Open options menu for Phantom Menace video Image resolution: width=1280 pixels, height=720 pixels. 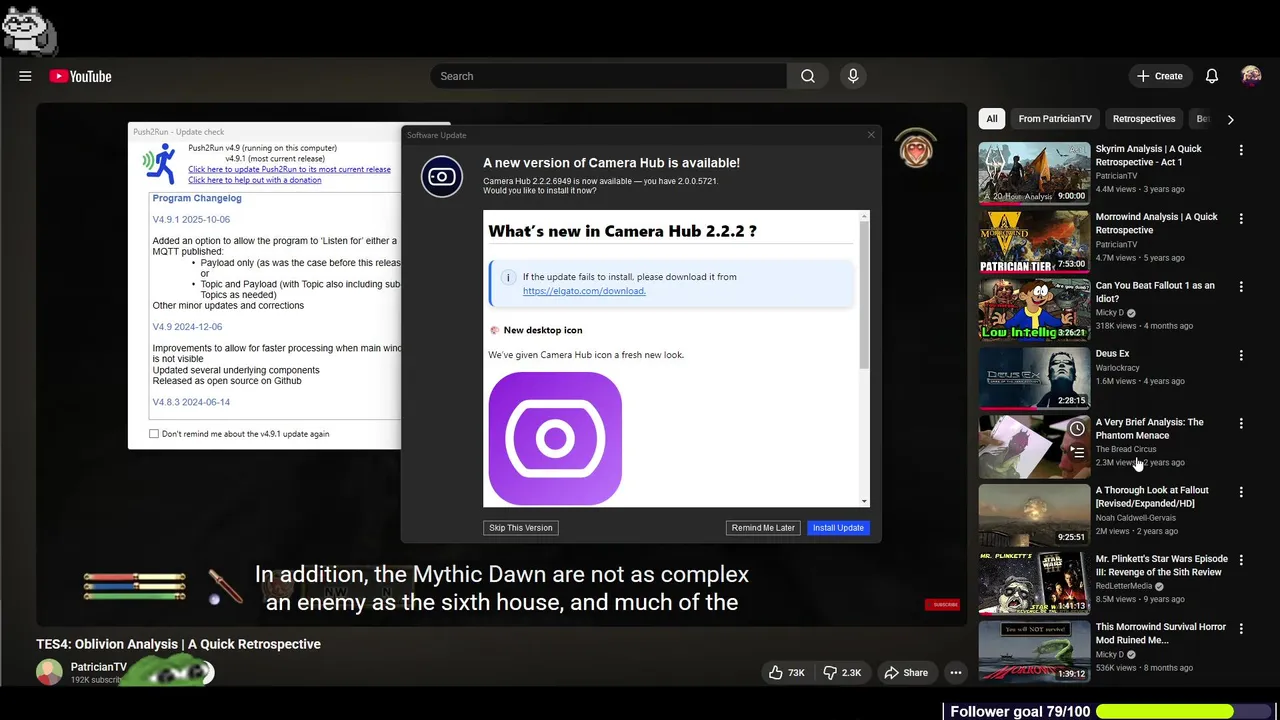click(1241, 423)
